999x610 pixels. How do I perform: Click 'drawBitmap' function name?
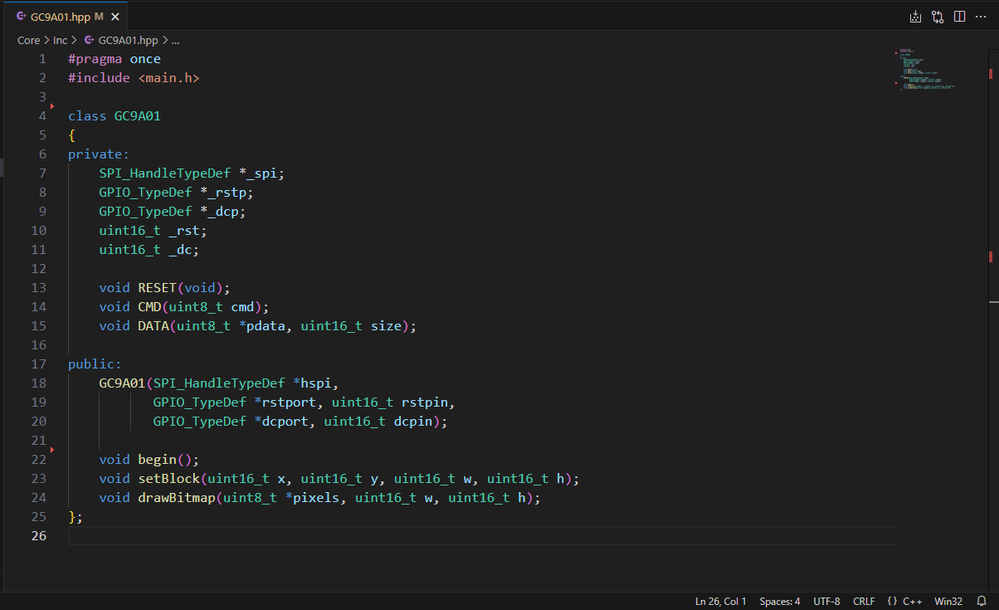tap(176, 498)
